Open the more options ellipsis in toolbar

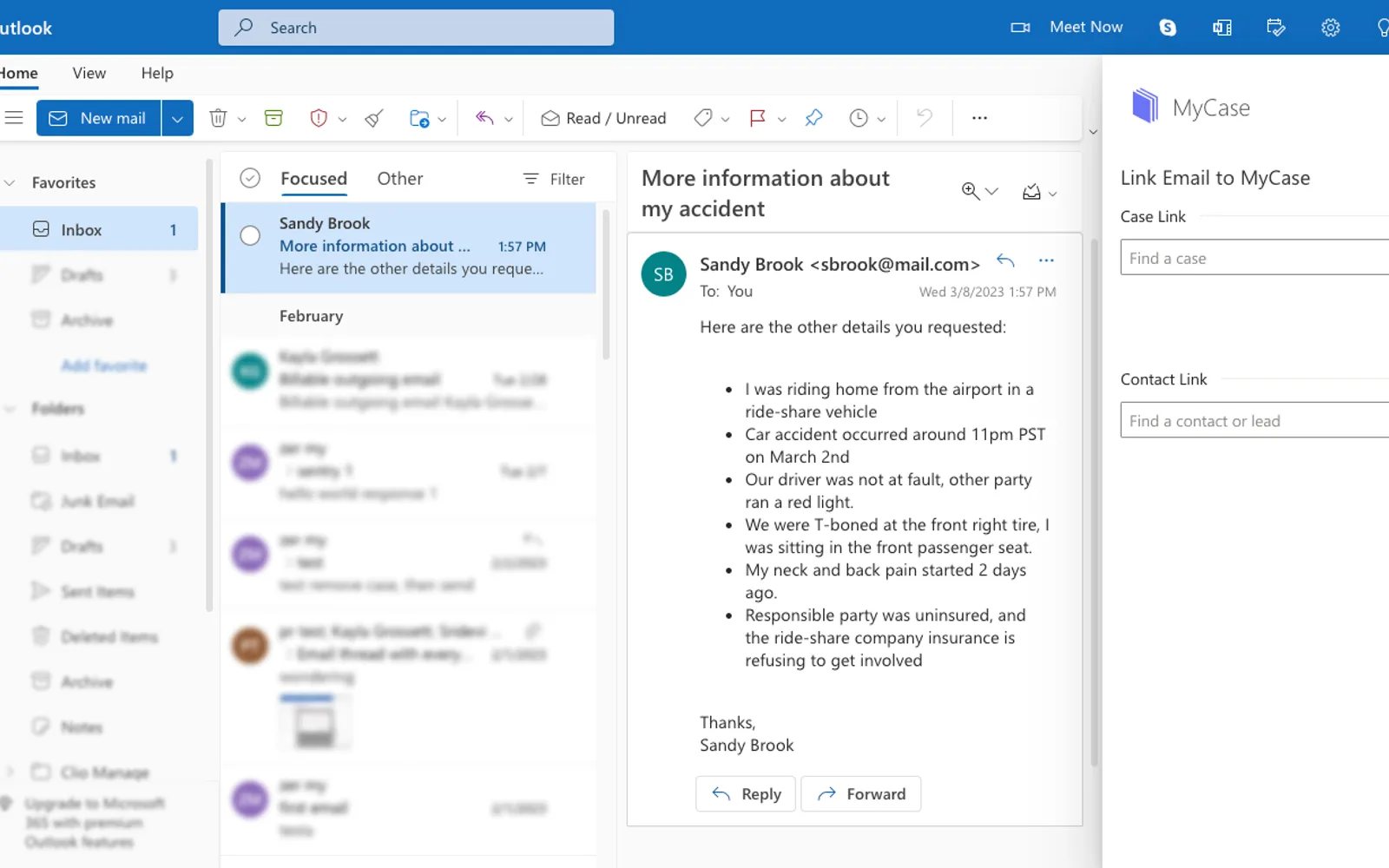tap(979, 118)
